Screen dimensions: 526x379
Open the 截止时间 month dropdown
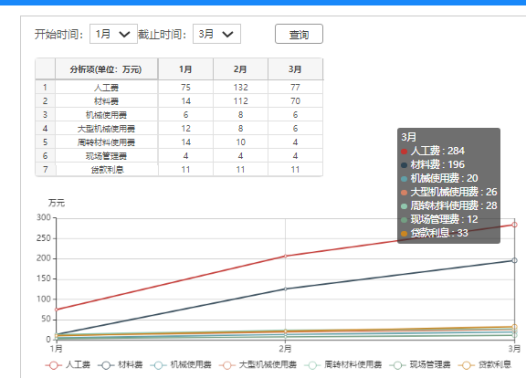point(217,34)
